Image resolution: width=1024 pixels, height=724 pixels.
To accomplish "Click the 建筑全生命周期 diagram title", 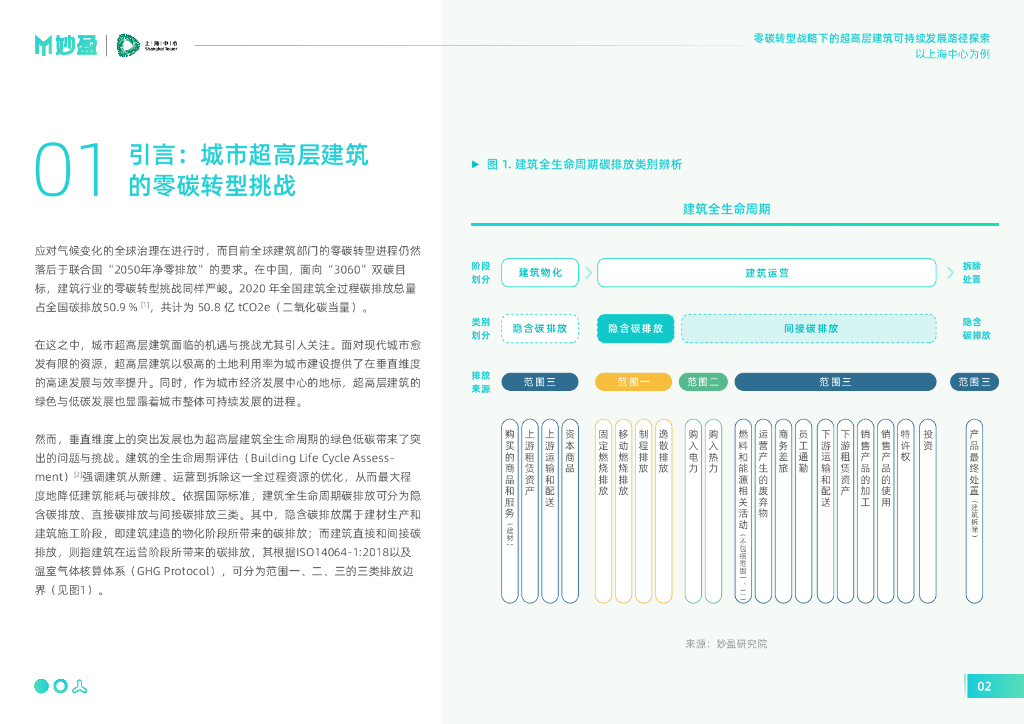I will tap(727, 209).
